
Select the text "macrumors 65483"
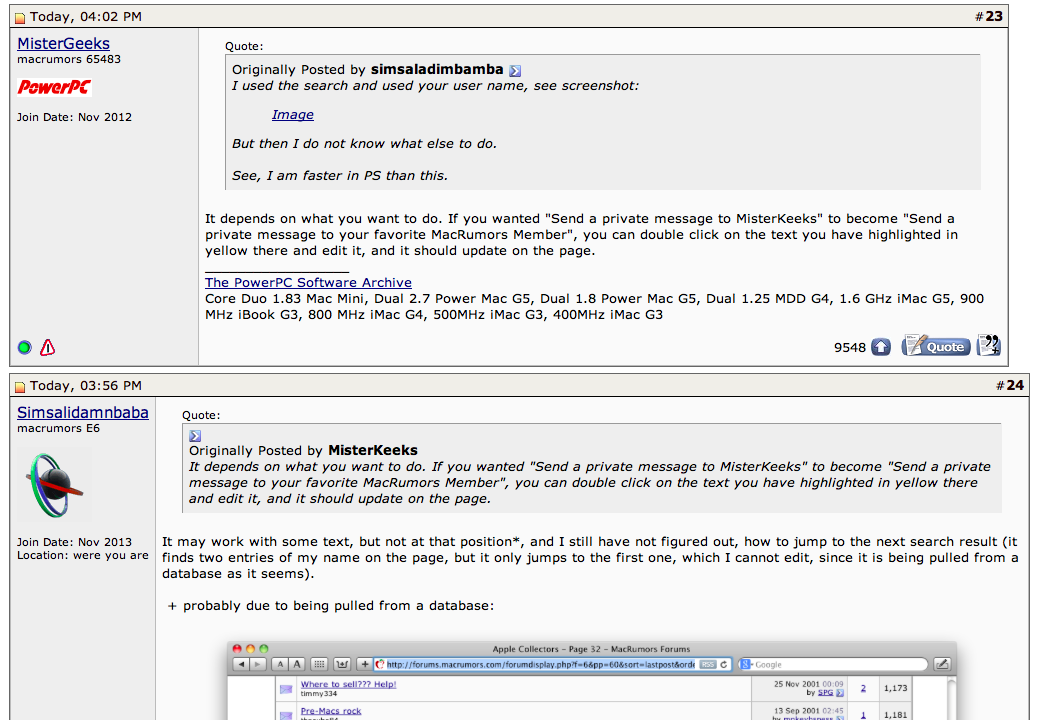[69, 59]
